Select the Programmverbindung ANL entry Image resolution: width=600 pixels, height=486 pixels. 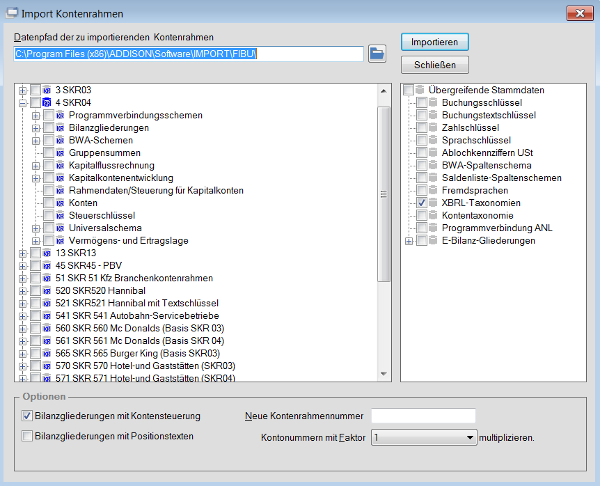497,228
